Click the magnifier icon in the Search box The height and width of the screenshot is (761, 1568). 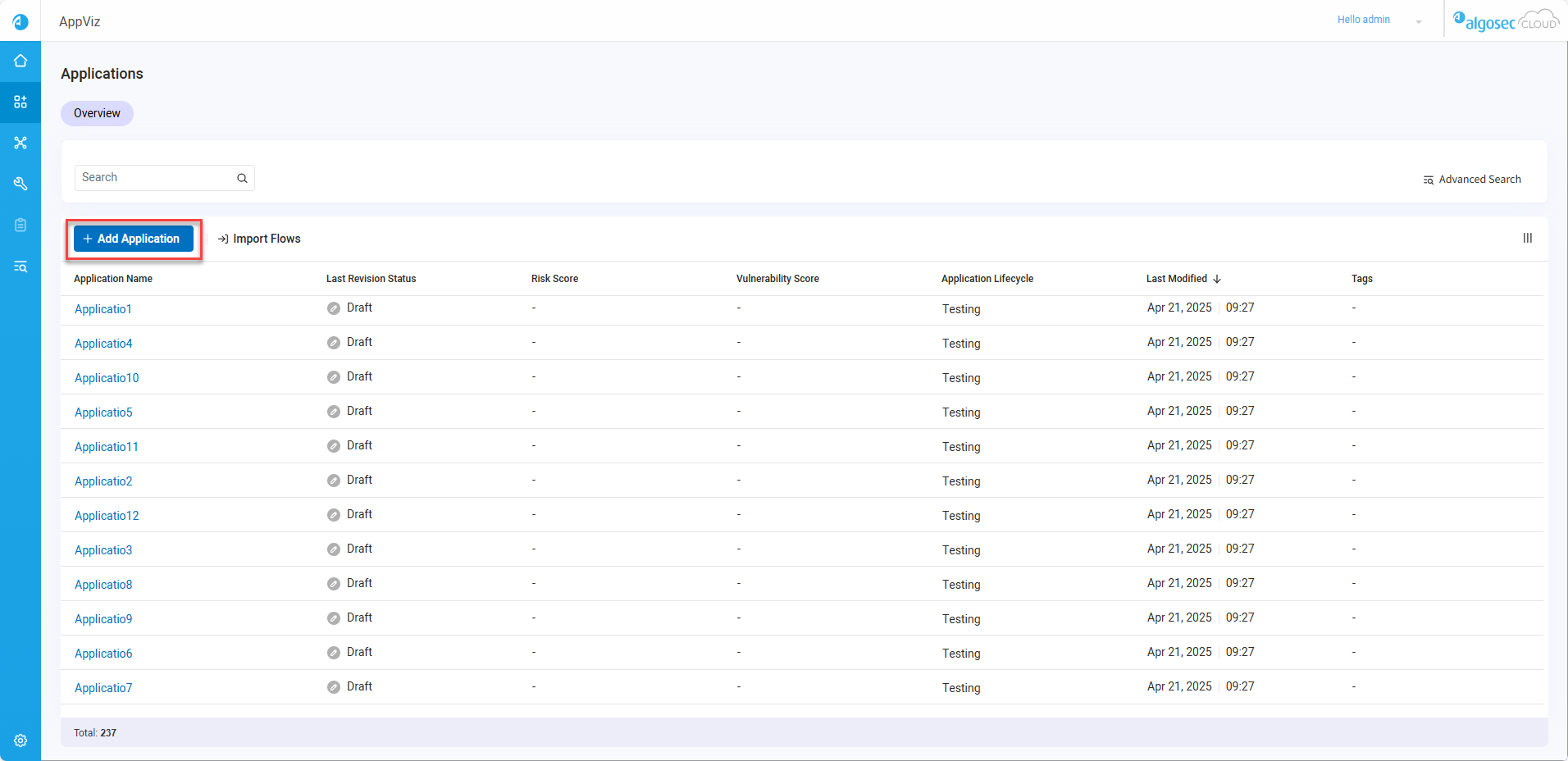coord(242,178)
